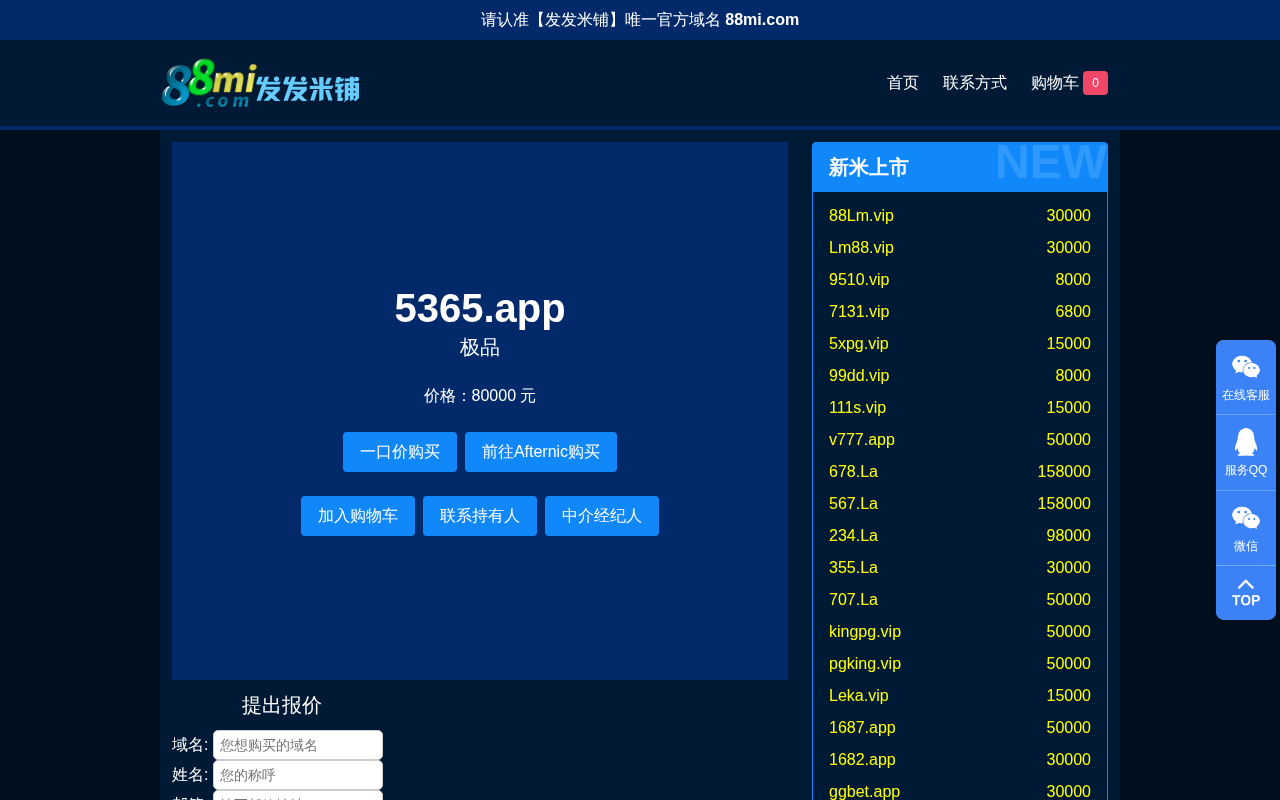
Task: Open 联系方式 in the navigation
Action: point(975,83)
